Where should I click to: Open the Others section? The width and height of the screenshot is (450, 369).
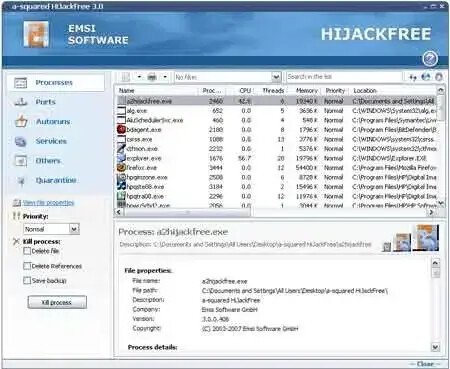48,161
